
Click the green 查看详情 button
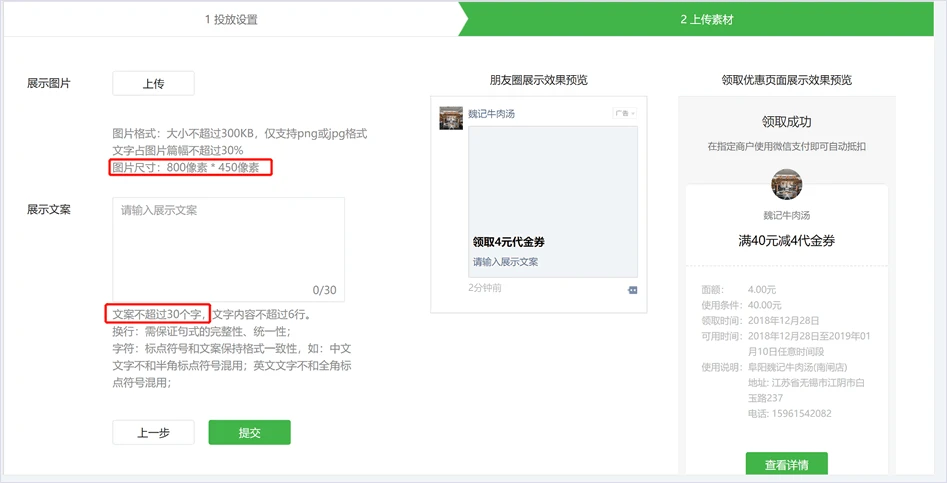coord(786,465)
